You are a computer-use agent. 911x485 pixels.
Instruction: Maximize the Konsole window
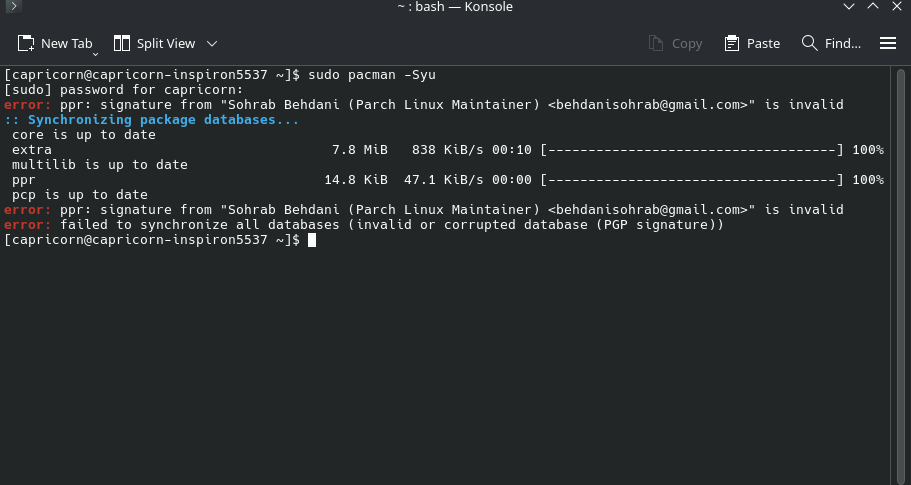point(873,6)
